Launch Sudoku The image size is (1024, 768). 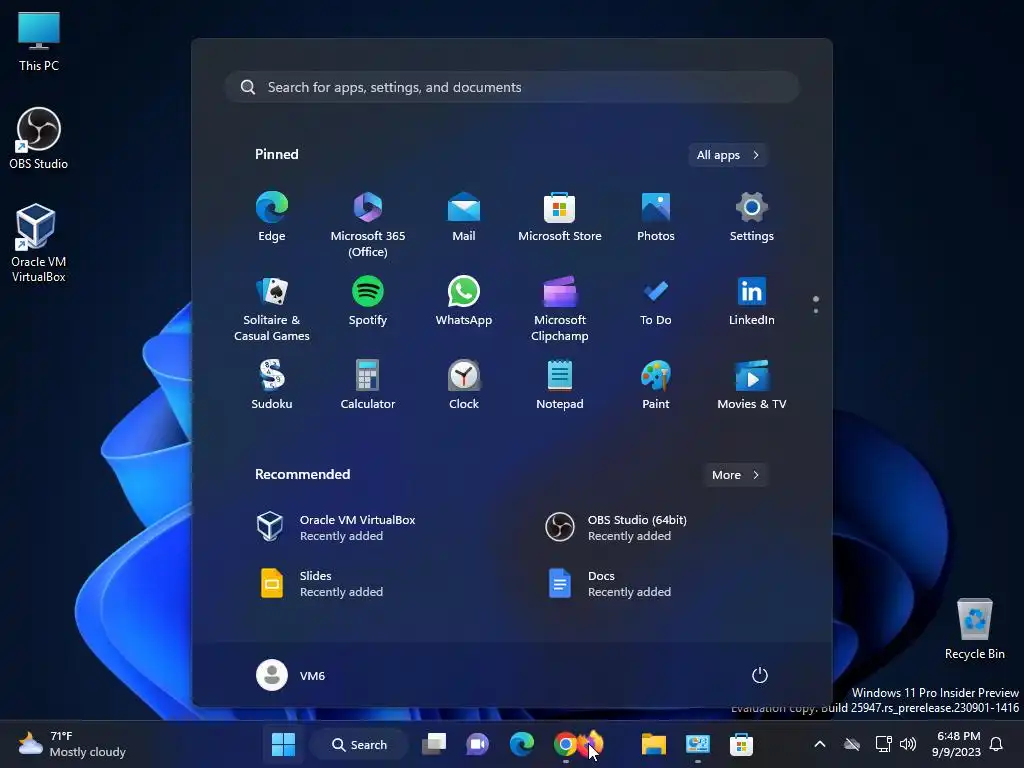point(272,385)
